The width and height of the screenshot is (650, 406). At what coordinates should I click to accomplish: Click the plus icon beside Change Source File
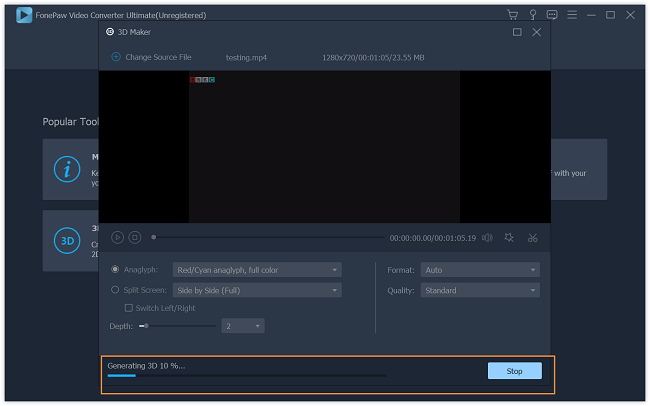116,57
